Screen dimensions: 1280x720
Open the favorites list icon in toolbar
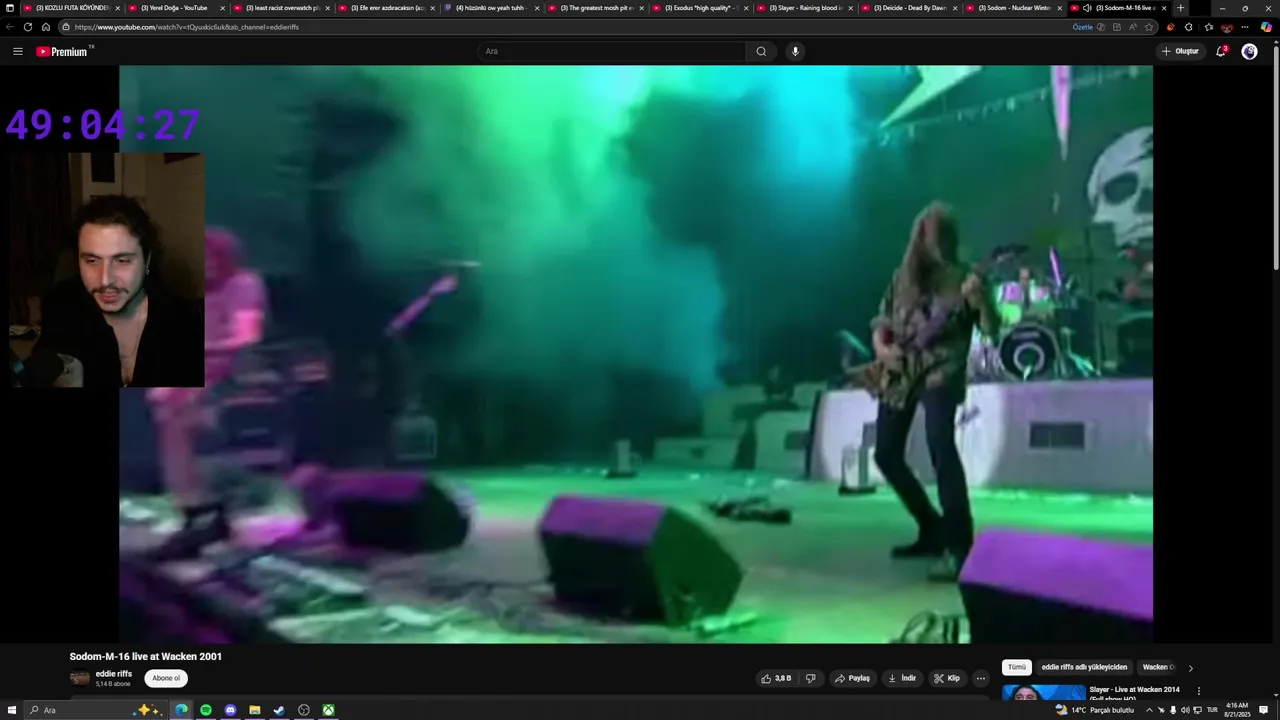click(1208, 27)
